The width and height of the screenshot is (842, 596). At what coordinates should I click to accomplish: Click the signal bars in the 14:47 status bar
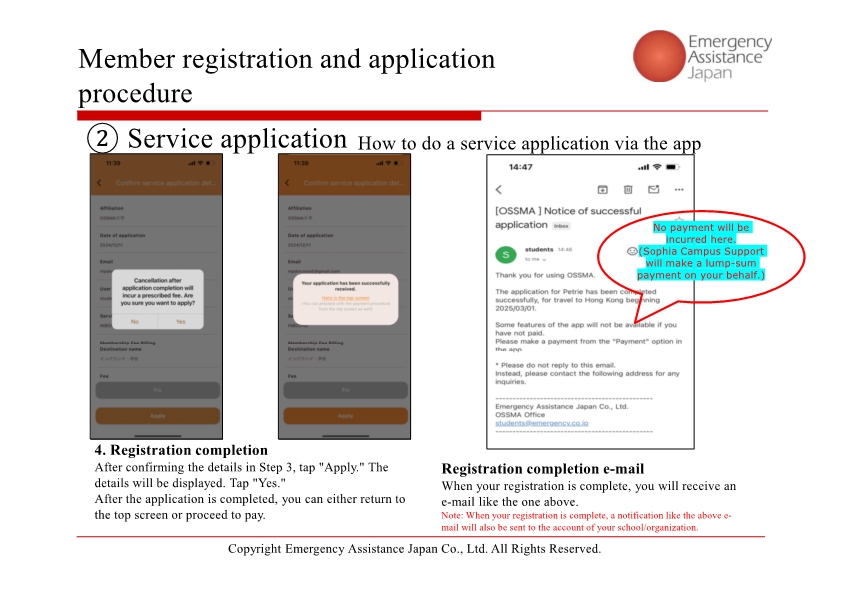click(643, 168)
